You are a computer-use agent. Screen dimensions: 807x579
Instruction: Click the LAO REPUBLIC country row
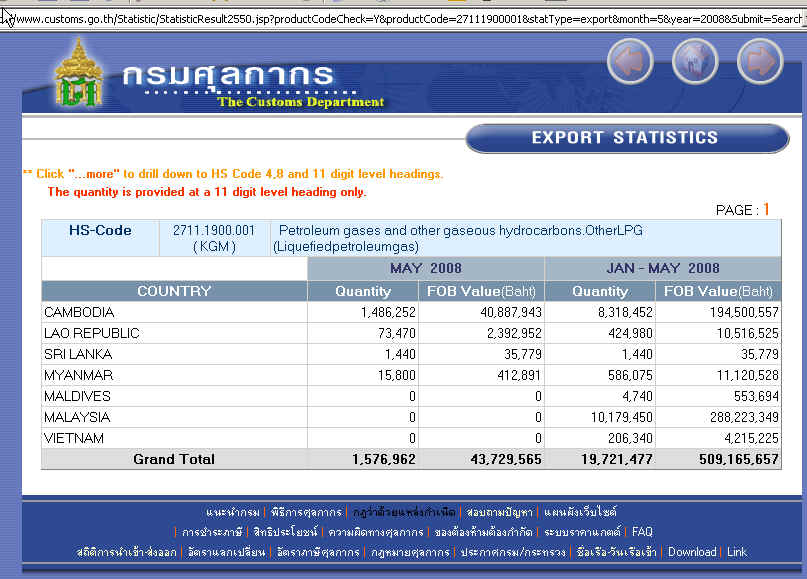pyautogui.click(x=412, y=334)
